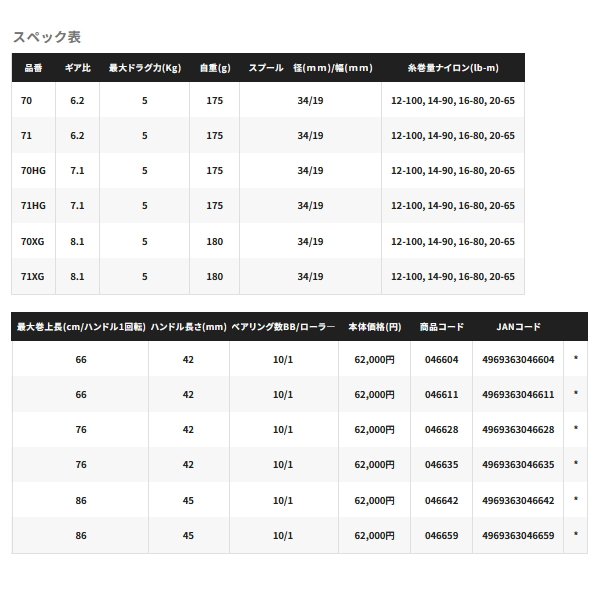Click weight 180 in row 70XG

pyautogui.click(x=215, y=241)
